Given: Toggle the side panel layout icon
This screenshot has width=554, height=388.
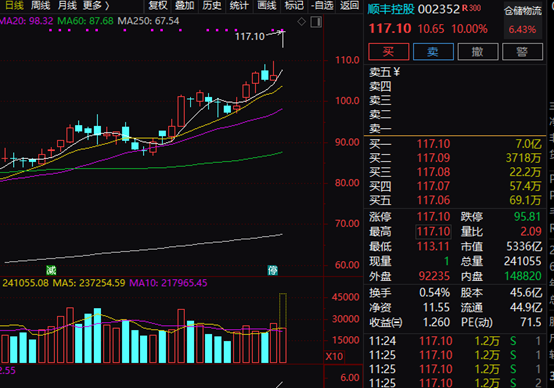Looking at the screenshot, I should pos(316,22).
